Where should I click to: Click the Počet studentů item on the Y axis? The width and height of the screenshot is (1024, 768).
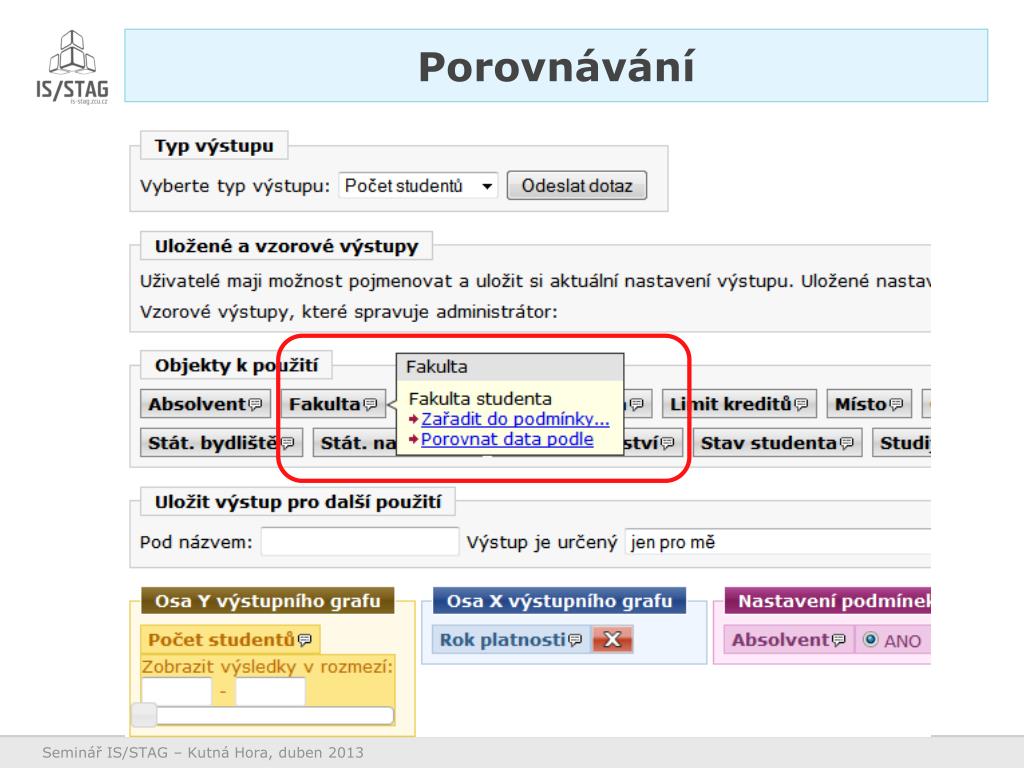(230, 639)
